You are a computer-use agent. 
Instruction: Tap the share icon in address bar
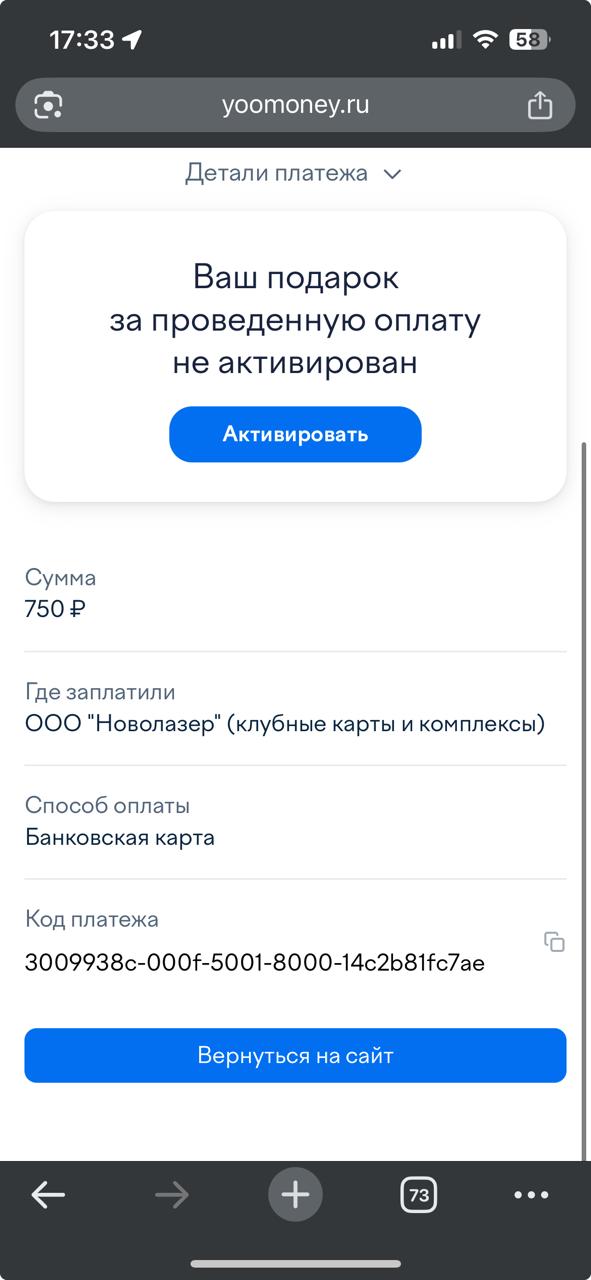click(539, 105)
